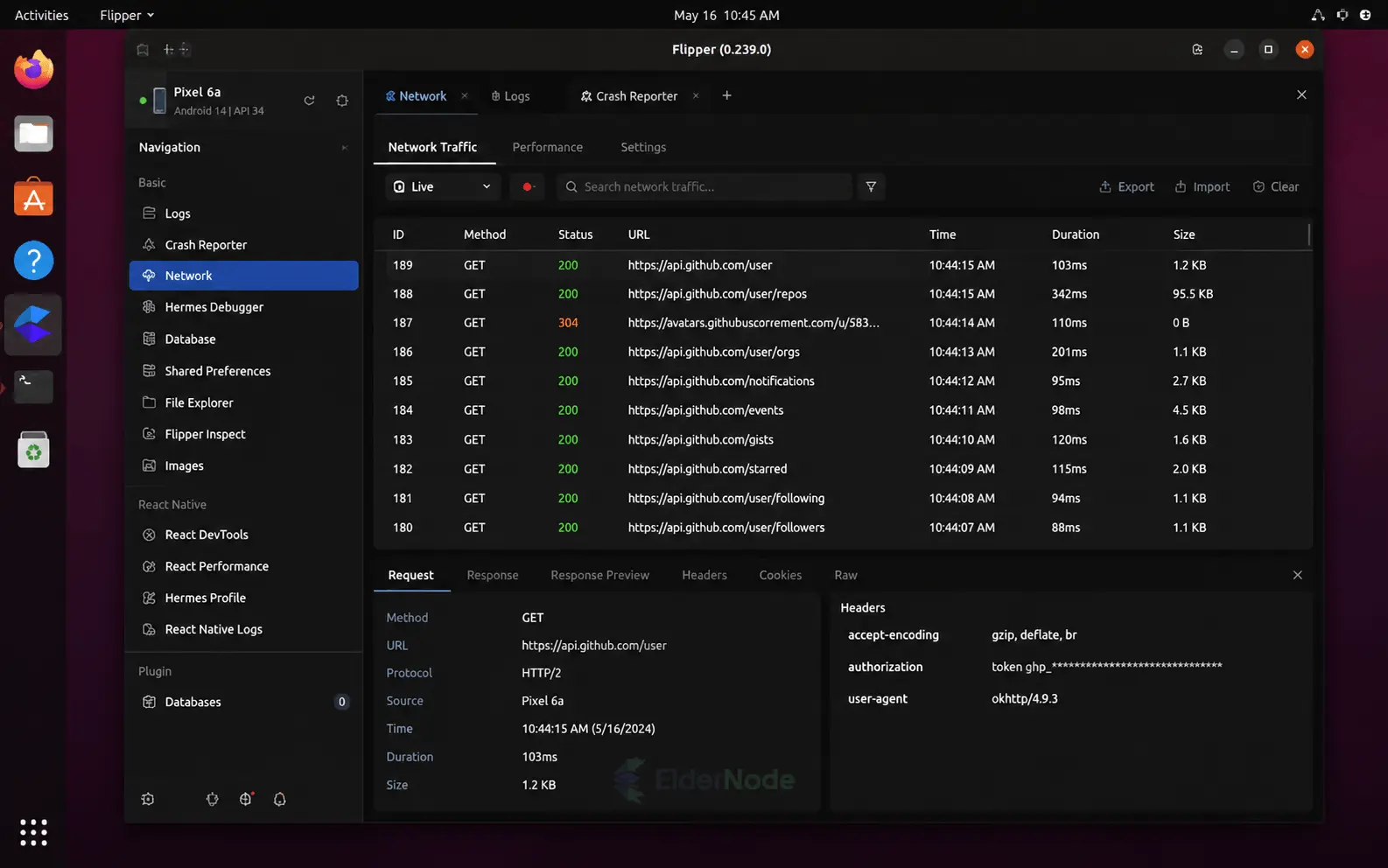Click Activities in the top bar
The image size is (1388, 868).
click(41, 15)
